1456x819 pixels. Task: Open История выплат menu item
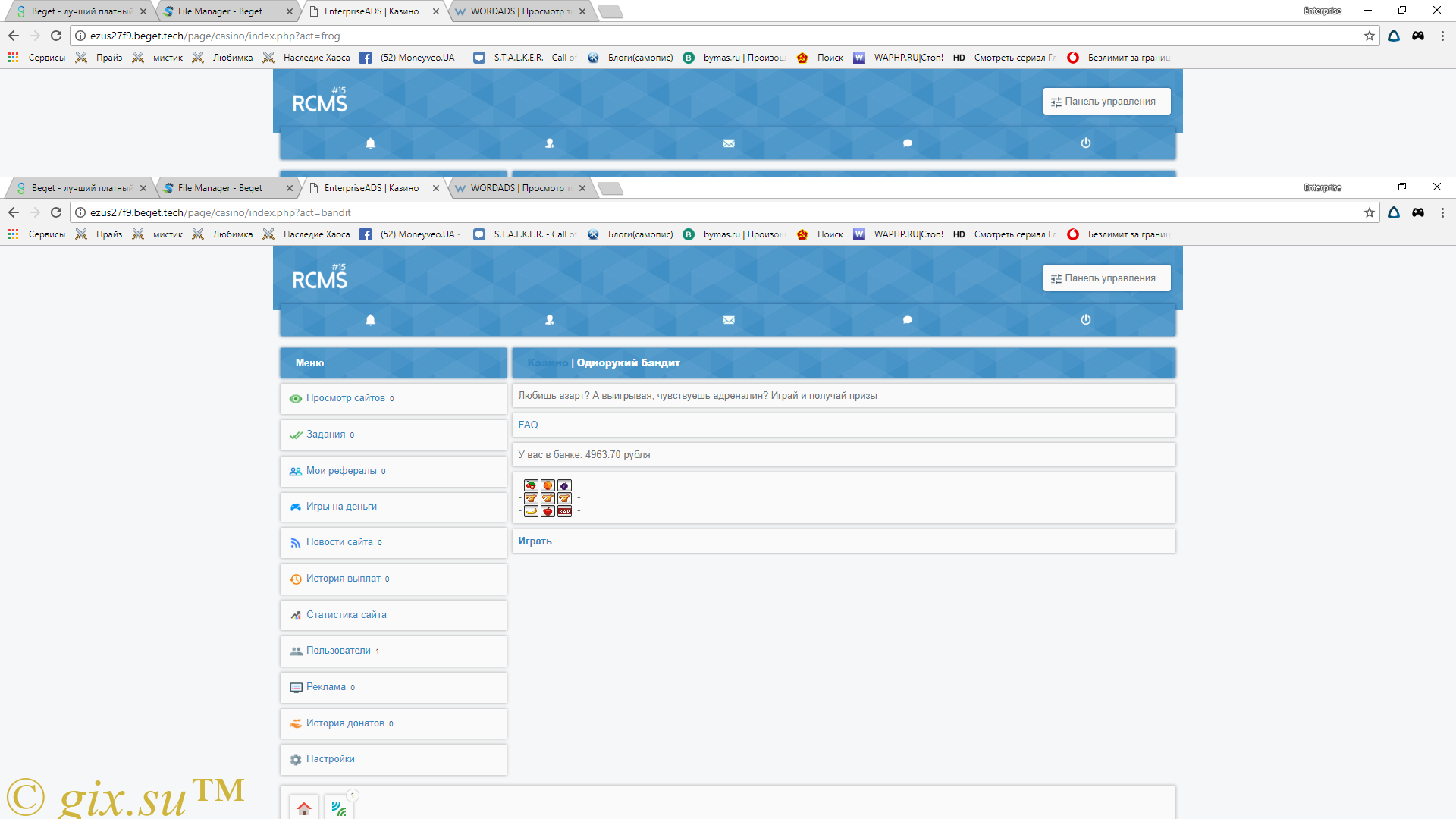[394, 579]
